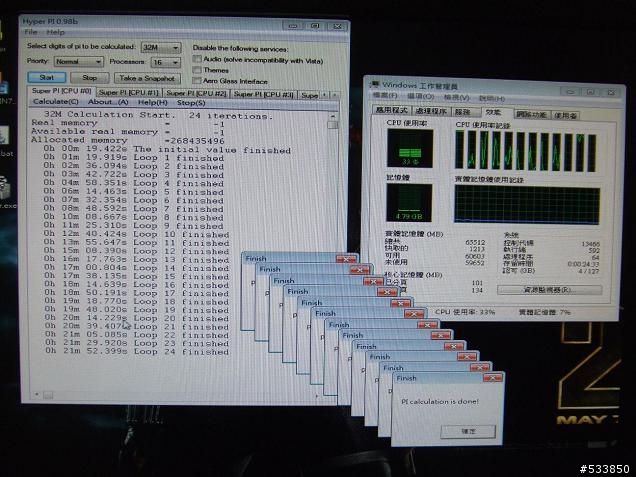Close the Task Manager window
The image size is (636, 477).
point(611,92)
